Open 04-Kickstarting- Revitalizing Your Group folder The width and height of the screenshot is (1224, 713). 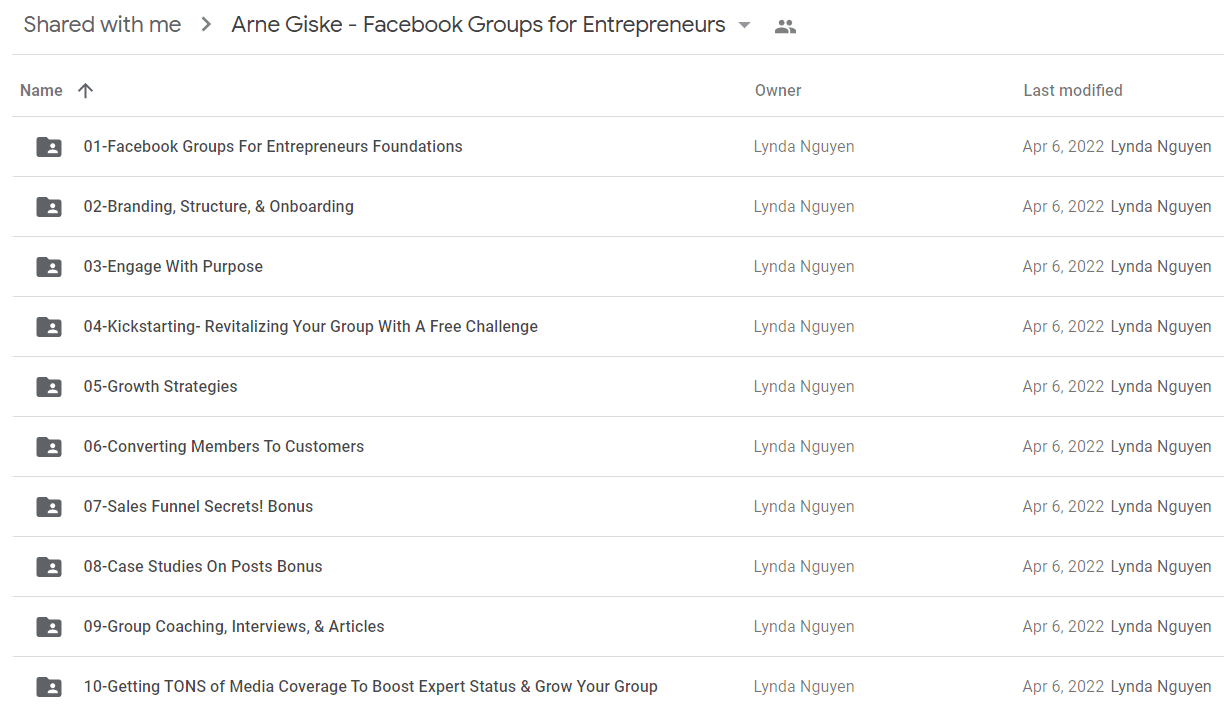pyautogui.click(x=618, y=327)
